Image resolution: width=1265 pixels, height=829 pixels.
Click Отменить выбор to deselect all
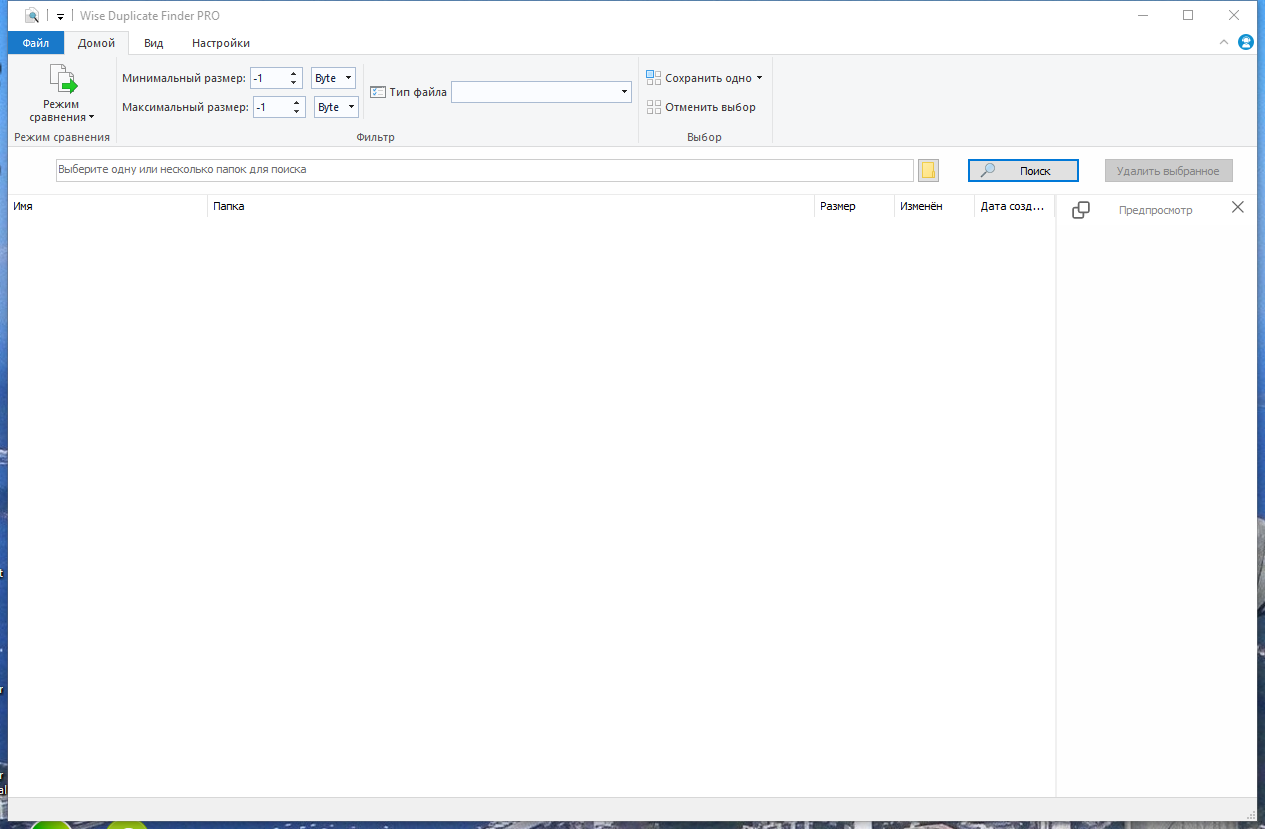click(701, 107)
